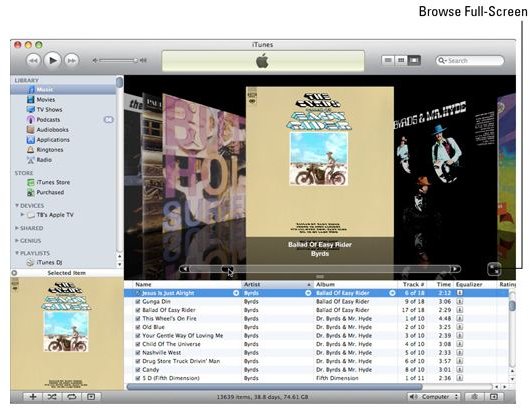Image resolution: width=530 pixels, height=408 pixels.
Task: Switch to Cover Flow view icon
Action: pos(414,61)
